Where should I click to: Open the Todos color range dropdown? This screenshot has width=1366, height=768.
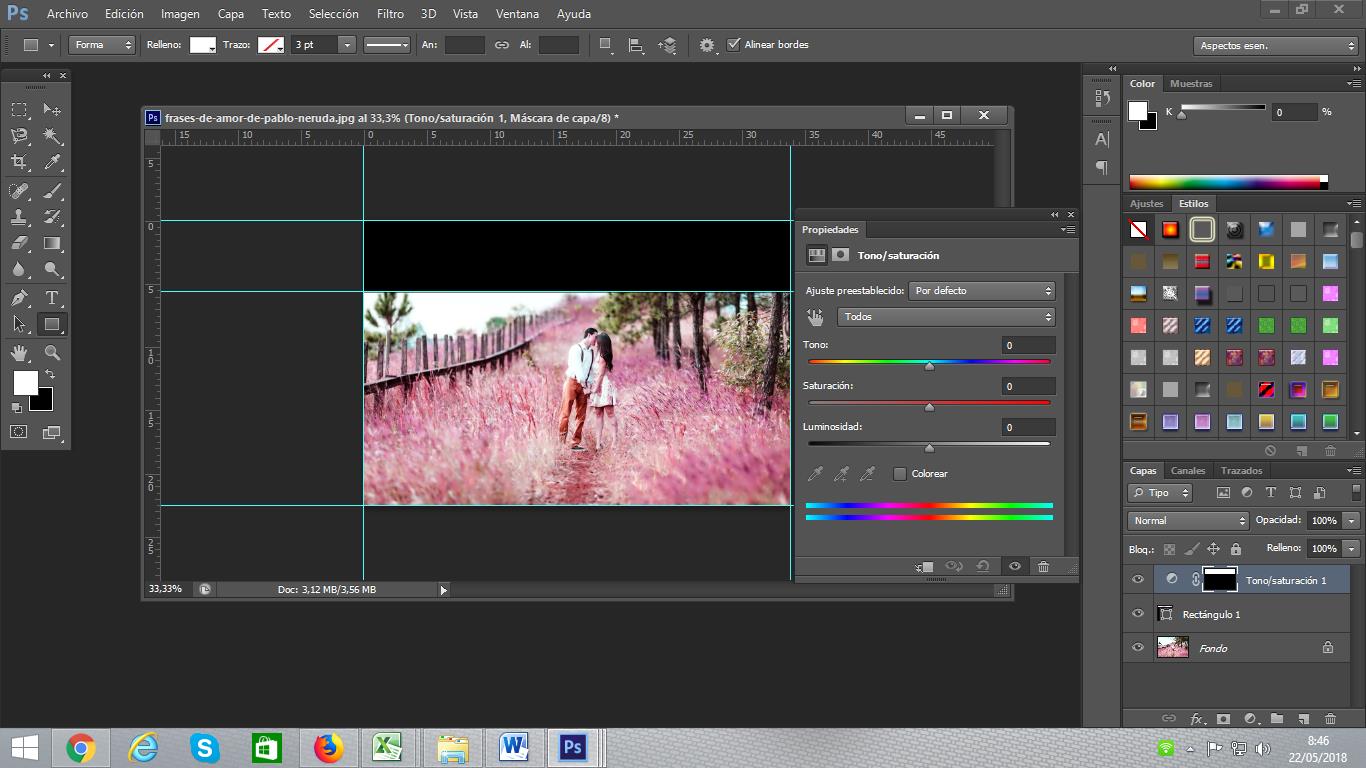pyautogui.click(x=946, y=317)
